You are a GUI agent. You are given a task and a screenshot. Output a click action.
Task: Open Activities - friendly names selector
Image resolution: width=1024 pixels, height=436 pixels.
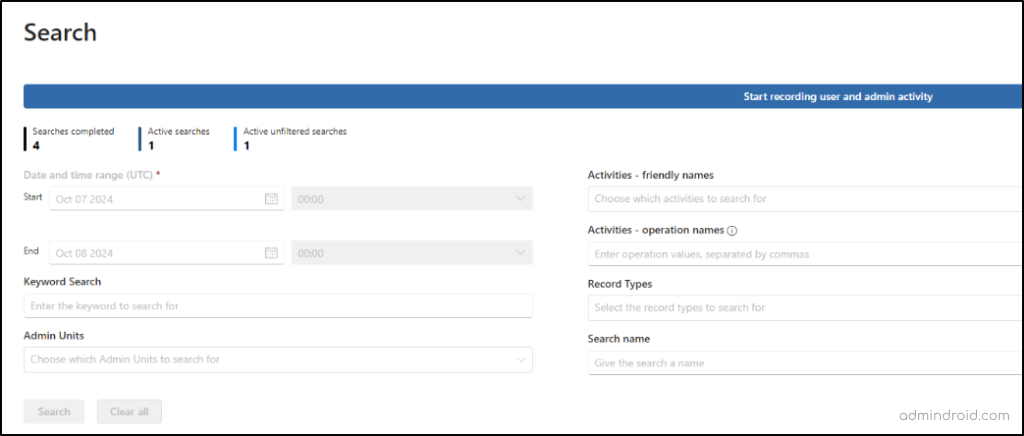805,199
